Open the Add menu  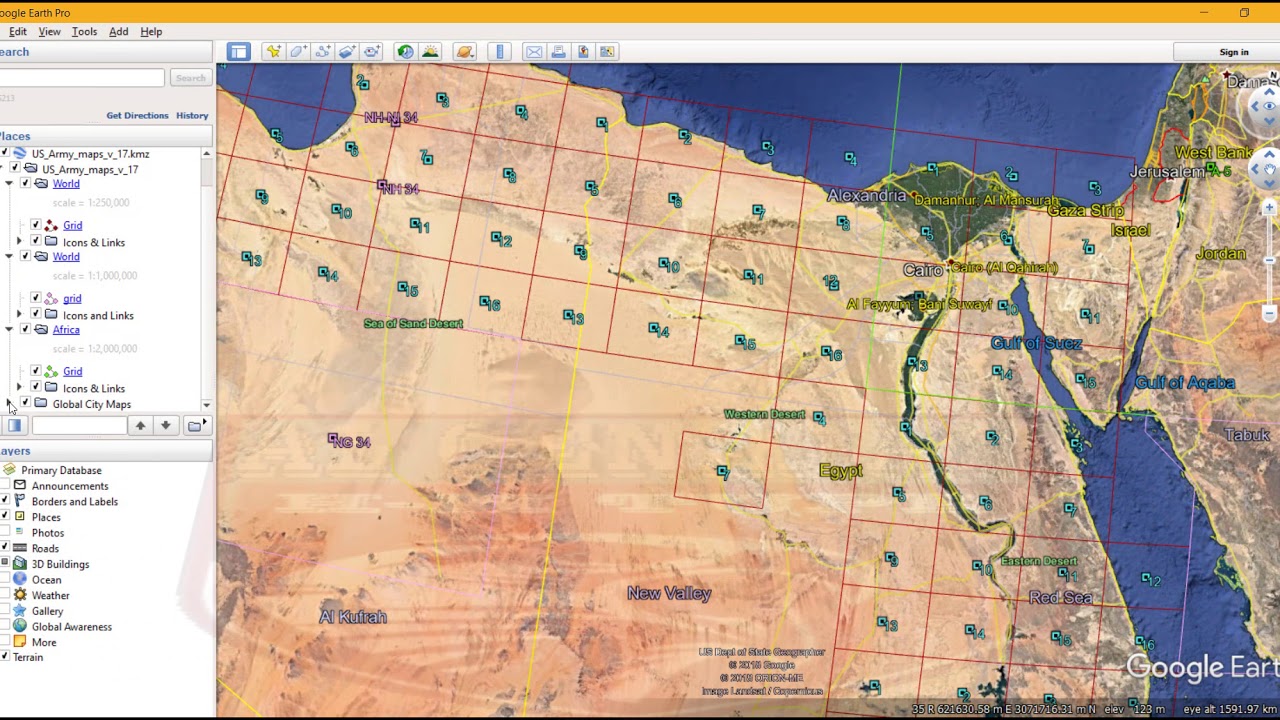tap(118, 32)
